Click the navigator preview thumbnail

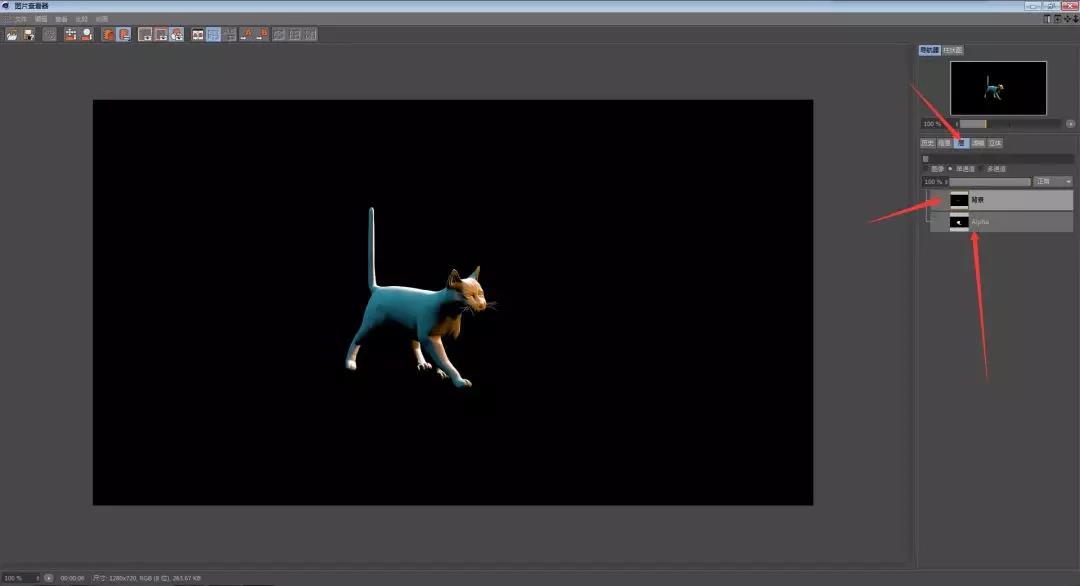coord(998,88)
